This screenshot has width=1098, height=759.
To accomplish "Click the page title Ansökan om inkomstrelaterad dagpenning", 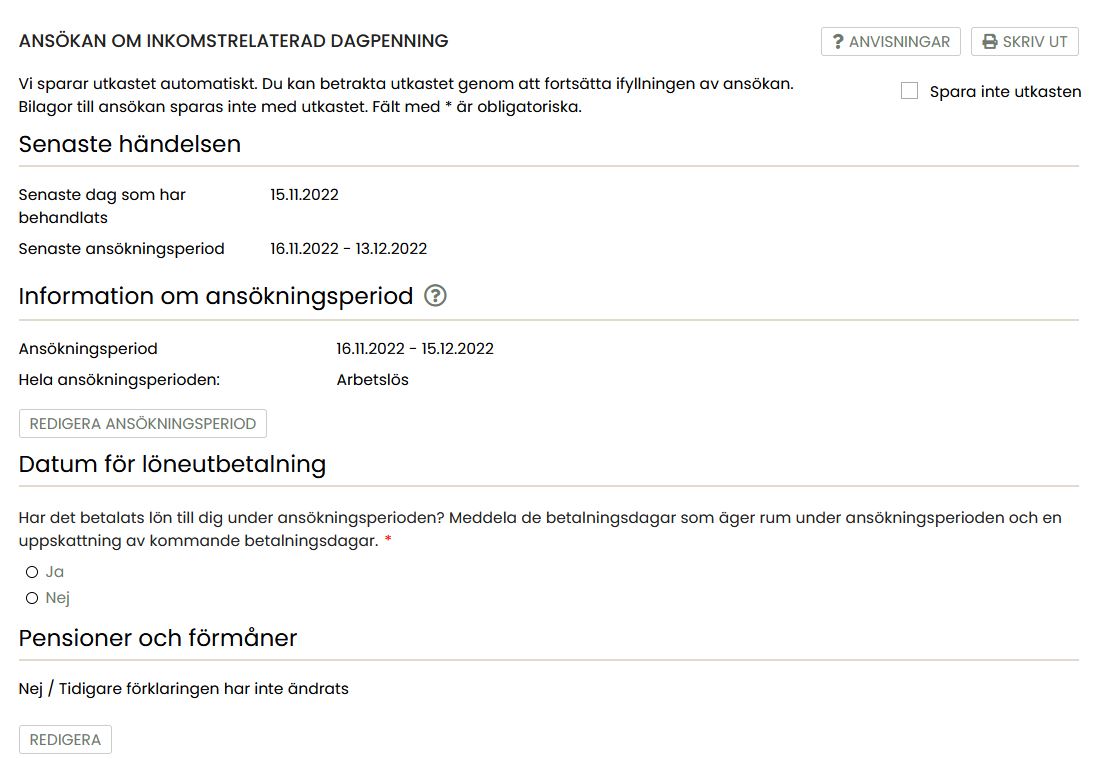I will 233,41.
